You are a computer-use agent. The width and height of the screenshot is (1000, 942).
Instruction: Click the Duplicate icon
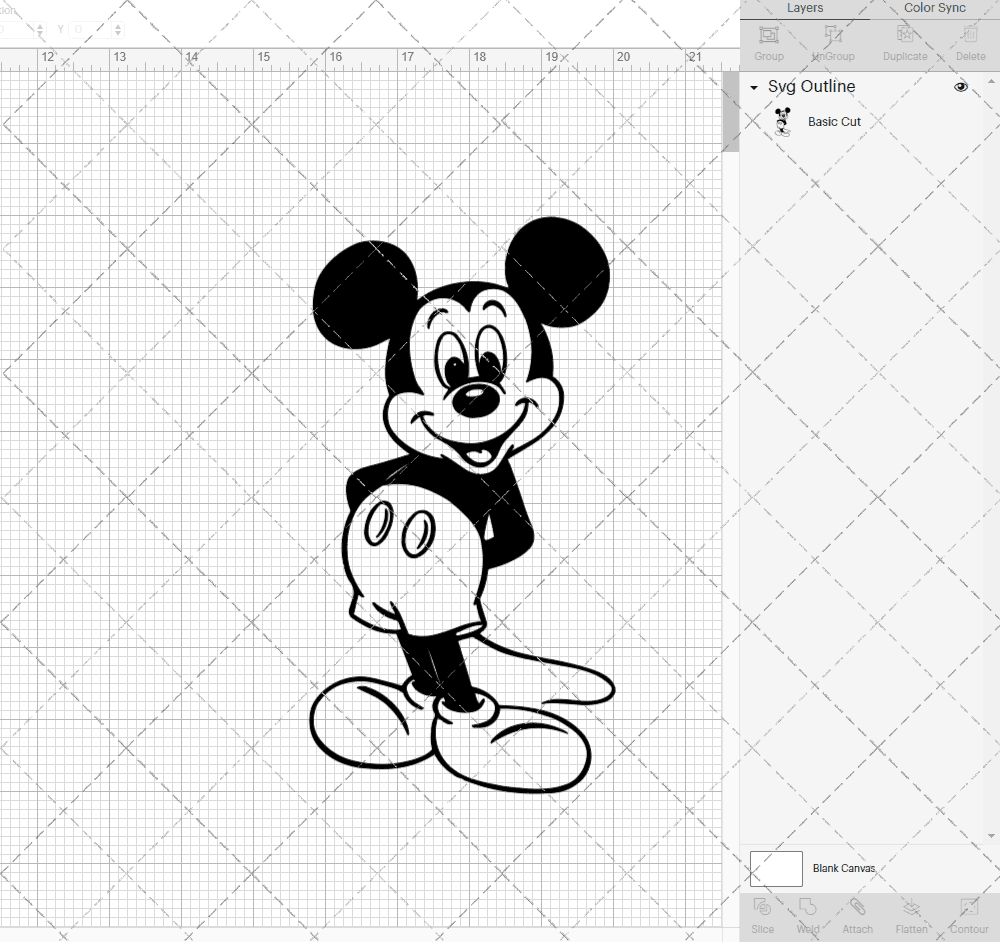click(x=904, y=34)
